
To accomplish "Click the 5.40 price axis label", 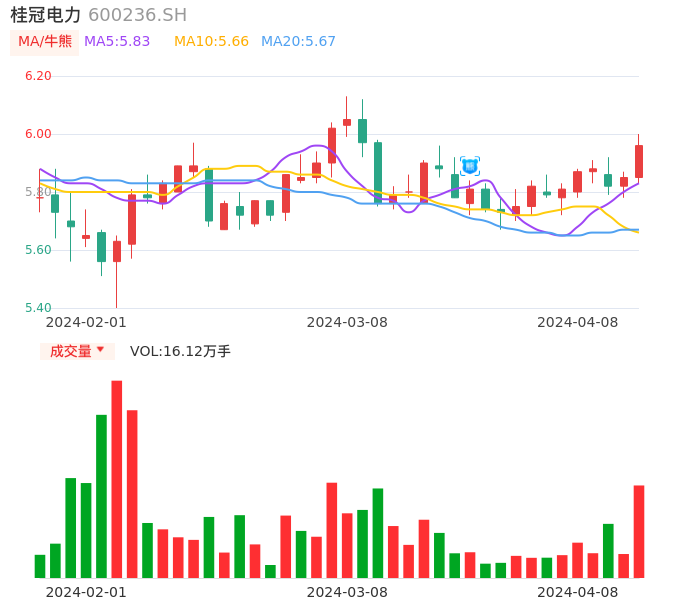I will click(38, 308).
